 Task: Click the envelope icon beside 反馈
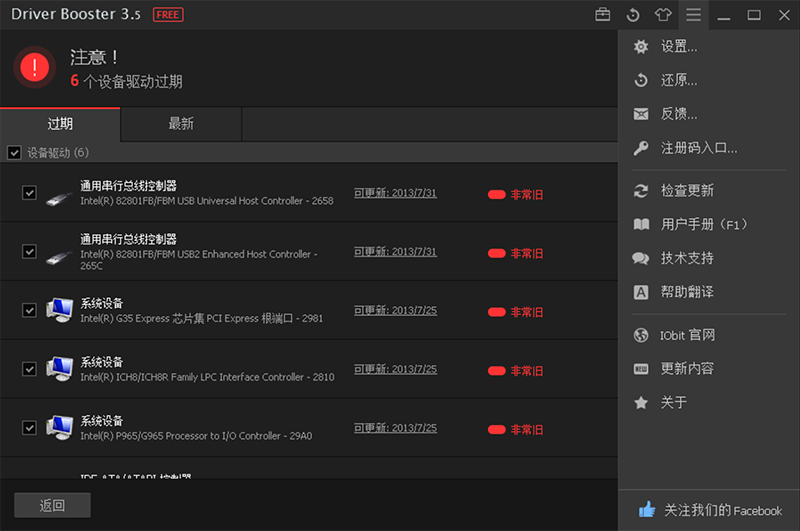point(641,114)
